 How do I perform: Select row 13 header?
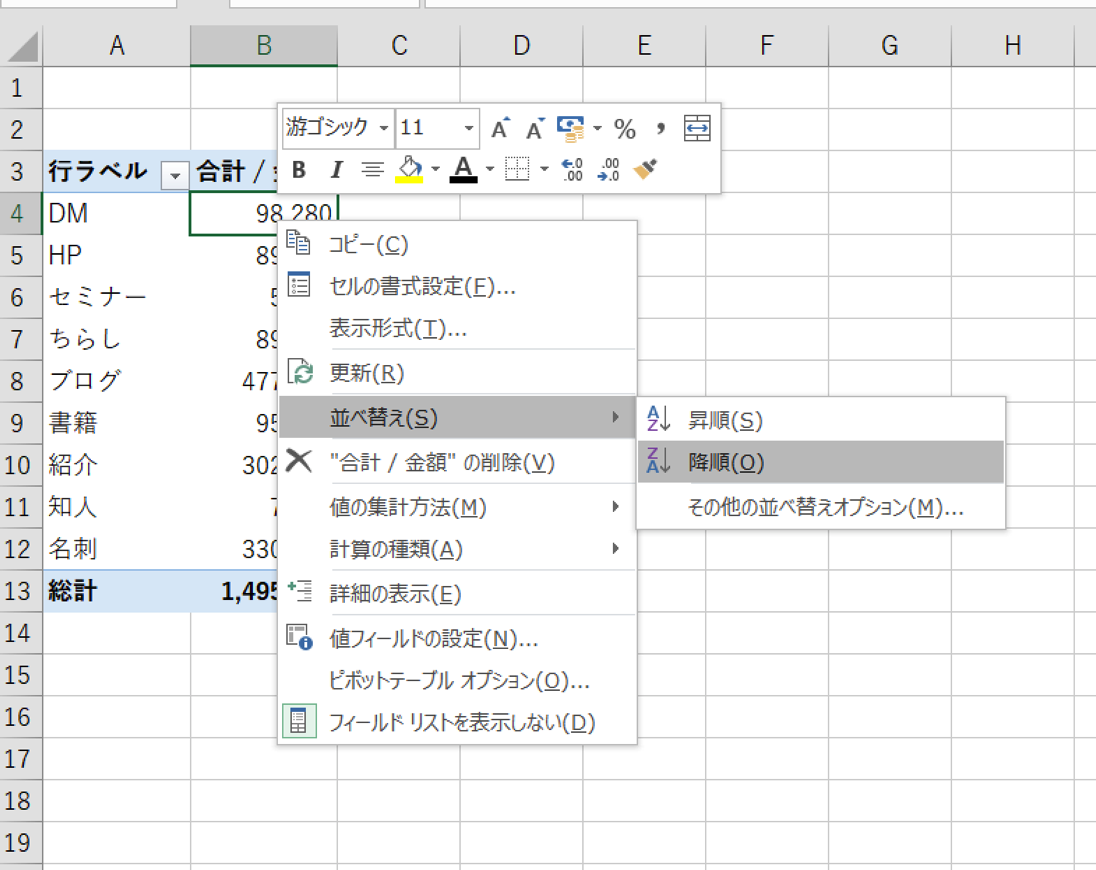(x=21, y=591)
